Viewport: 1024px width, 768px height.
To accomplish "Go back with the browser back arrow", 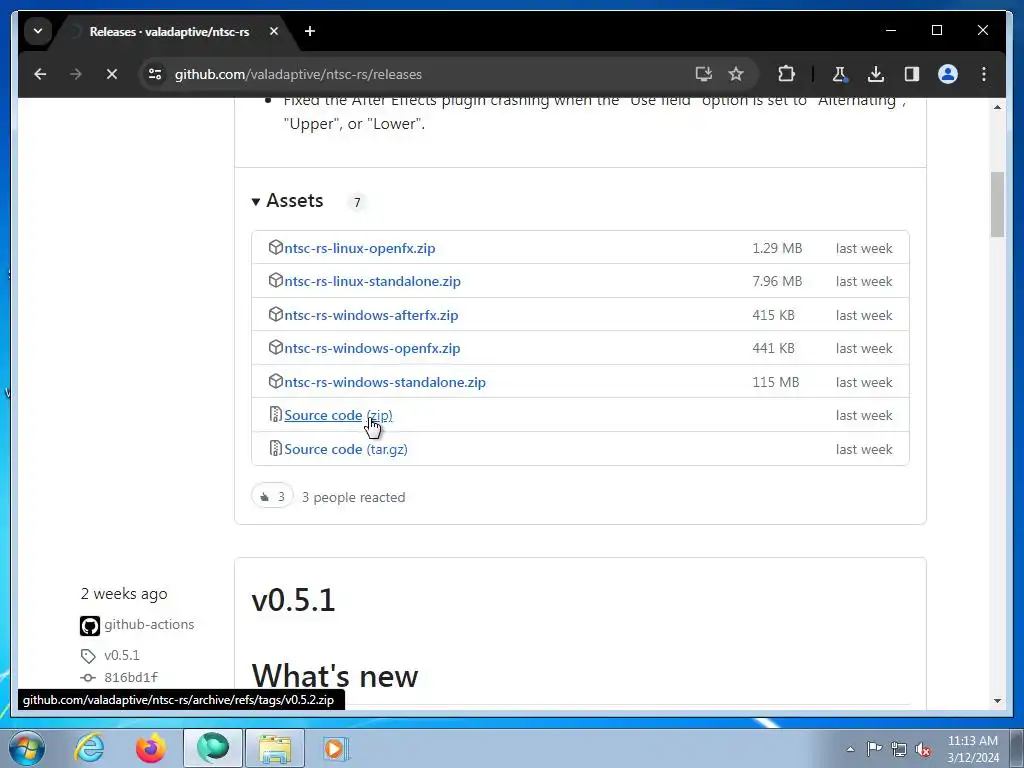I will point(40,74).
